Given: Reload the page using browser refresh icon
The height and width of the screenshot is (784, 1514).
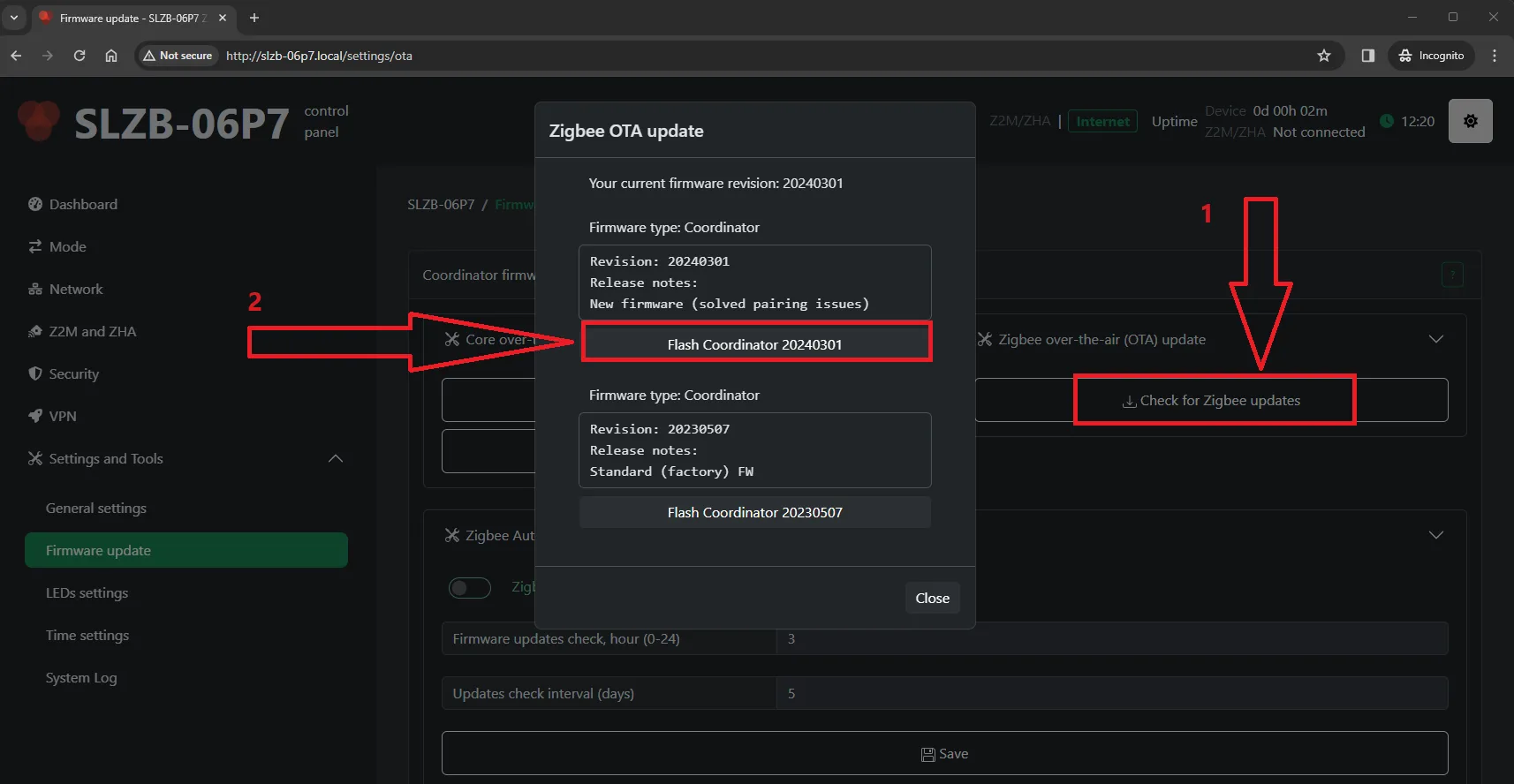Looking at the screenshot, I should (79, 56).
